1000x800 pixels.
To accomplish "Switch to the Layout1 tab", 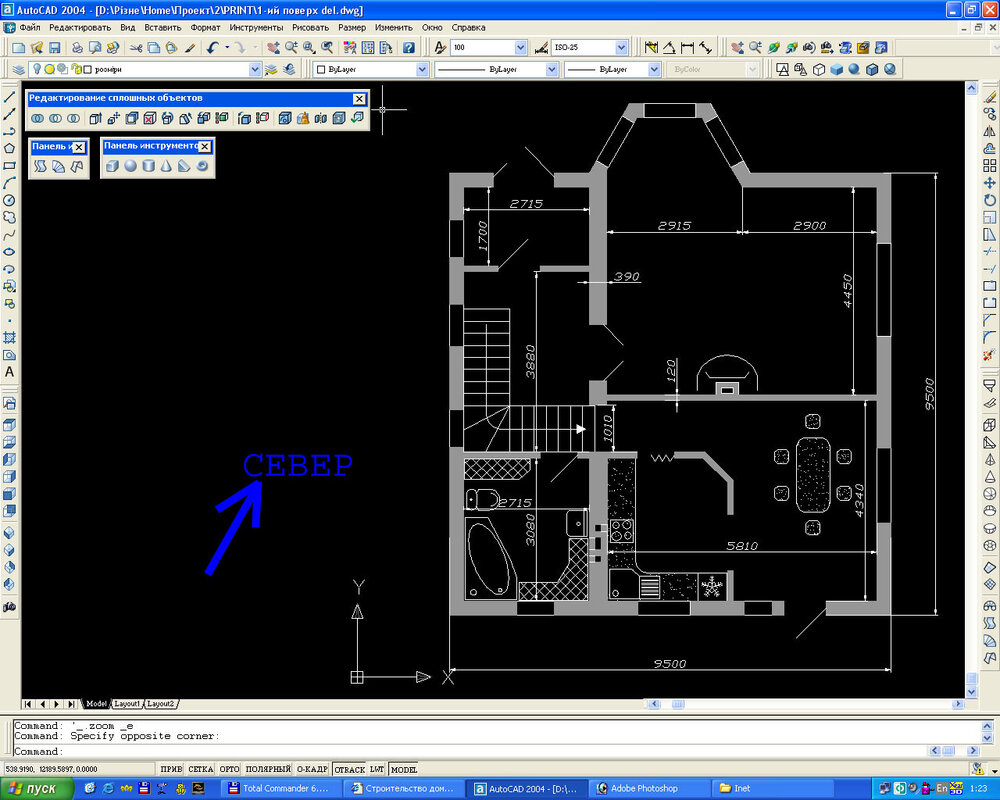I will tap(127, 704).
